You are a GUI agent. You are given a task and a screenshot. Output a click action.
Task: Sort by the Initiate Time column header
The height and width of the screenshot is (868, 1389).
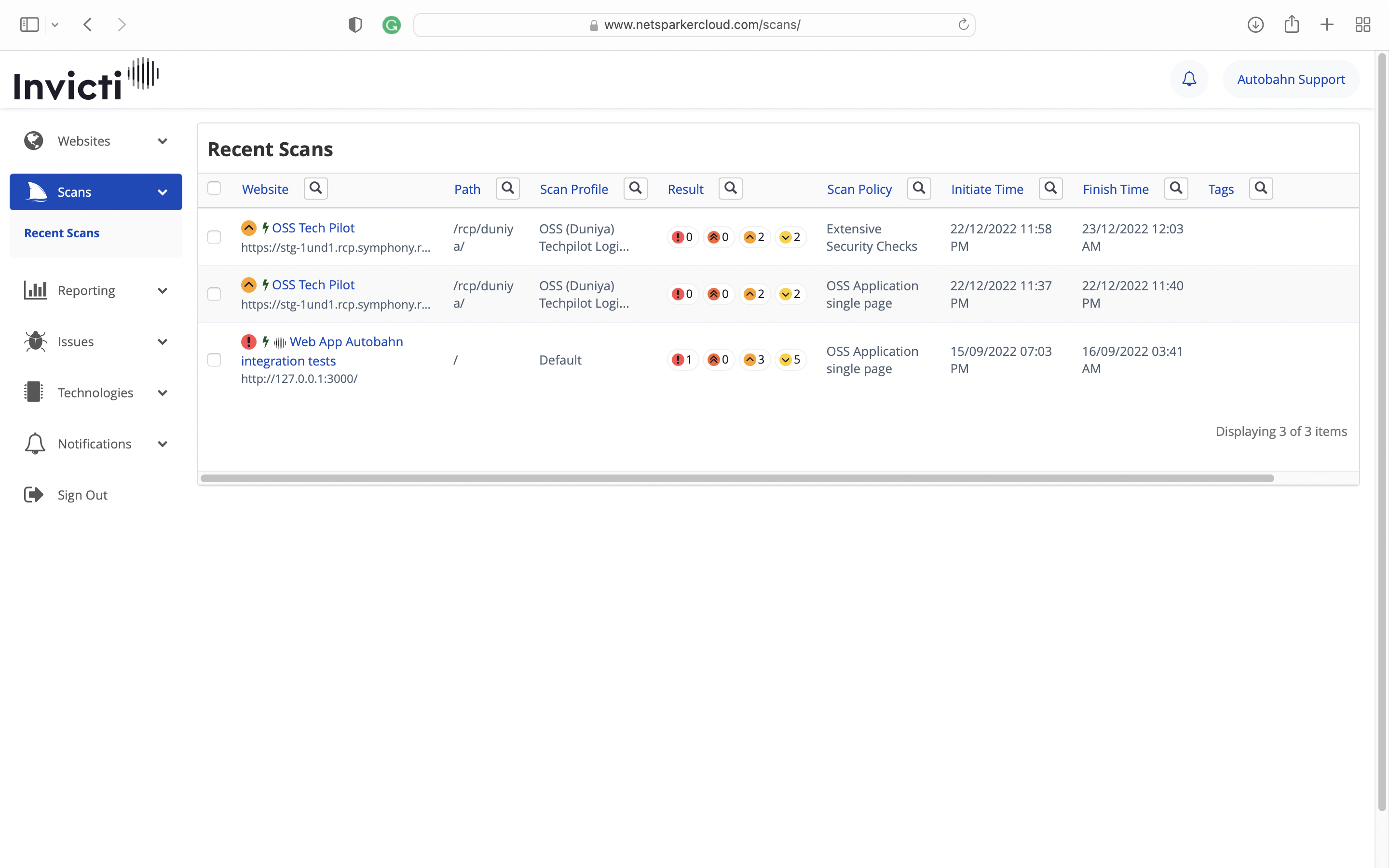pos(987,189)
